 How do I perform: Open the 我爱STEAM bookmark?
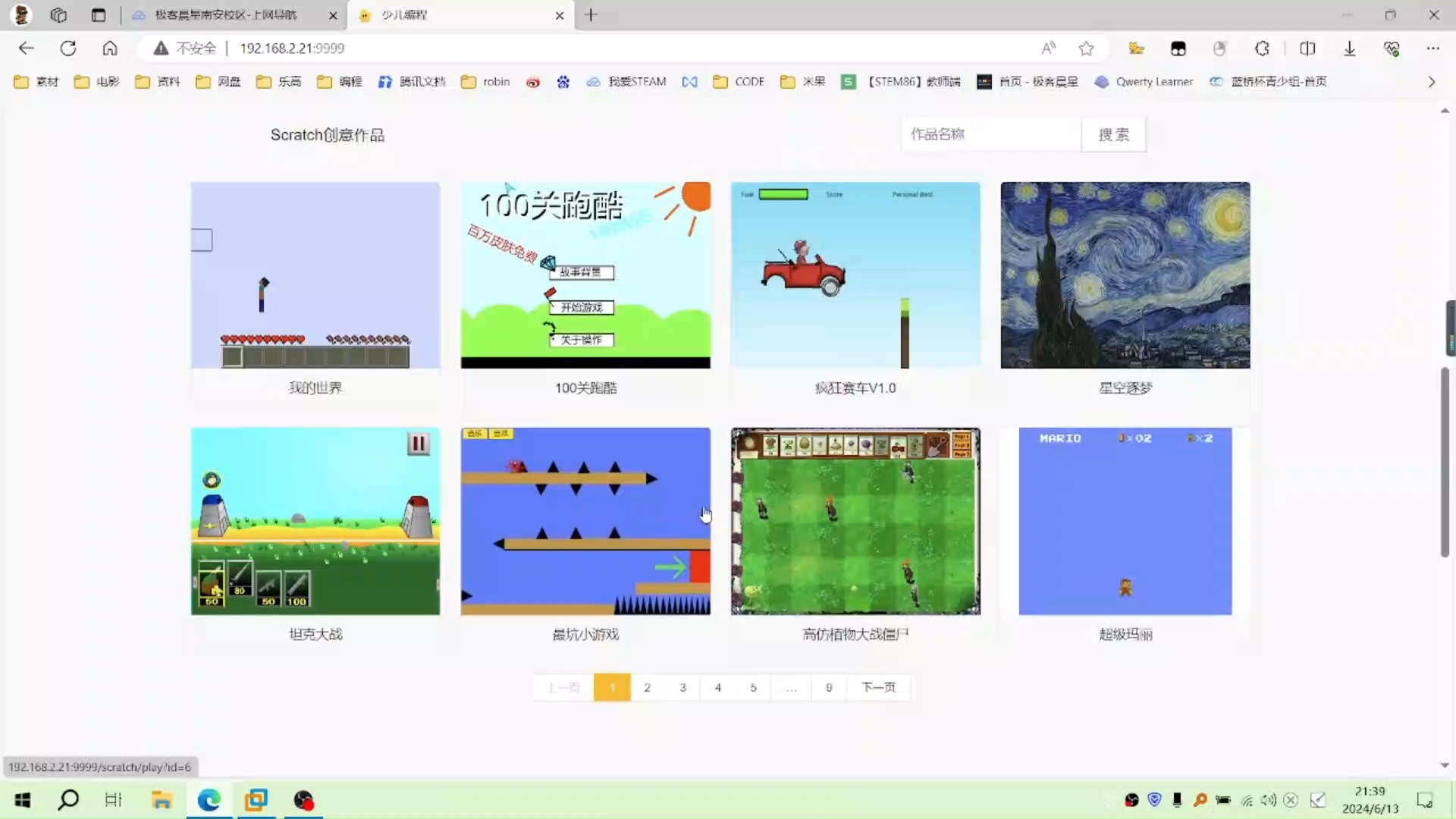click(626, 82)
